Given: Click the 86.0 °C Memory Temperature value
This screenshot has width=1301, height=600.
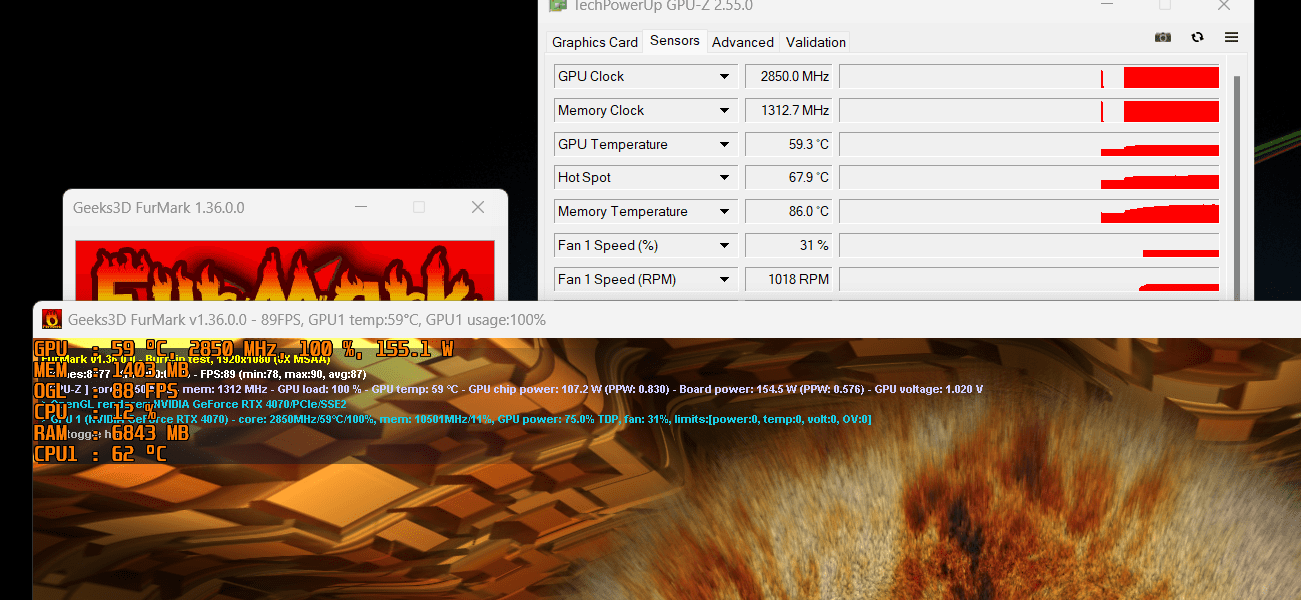Looking at the screenshot, I should pyautogui.click(x=790, y=212).
